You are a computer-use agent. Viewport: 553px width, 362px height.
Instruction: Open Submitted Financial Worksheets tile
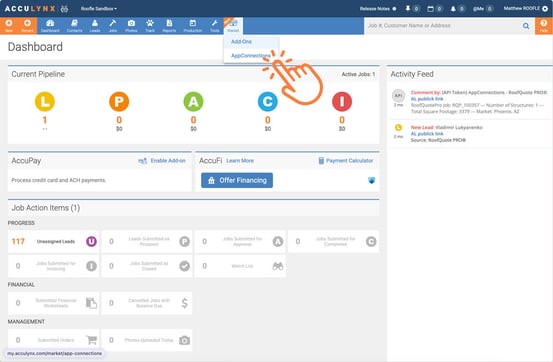click(54, 303)
